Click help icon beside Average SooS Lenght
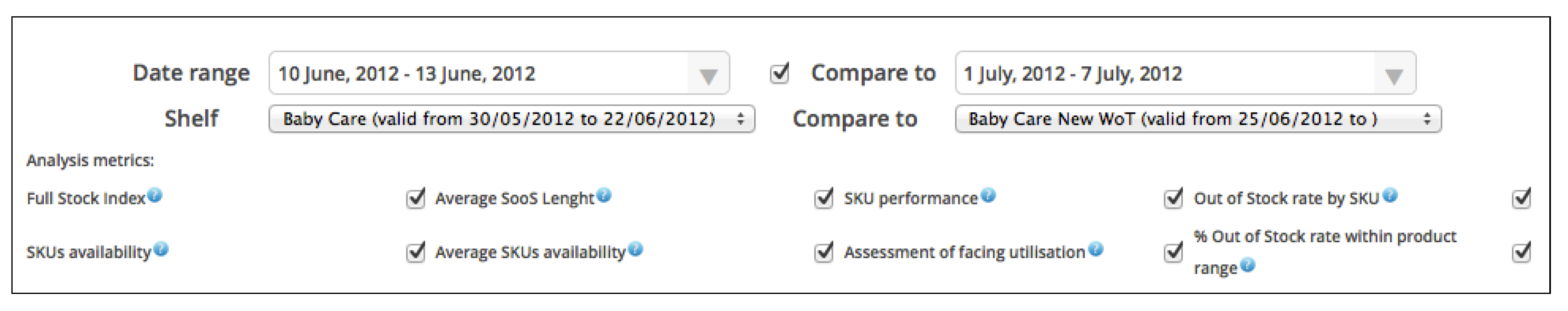This screenshot has width=1568, height=311. [x=604, y=196]
